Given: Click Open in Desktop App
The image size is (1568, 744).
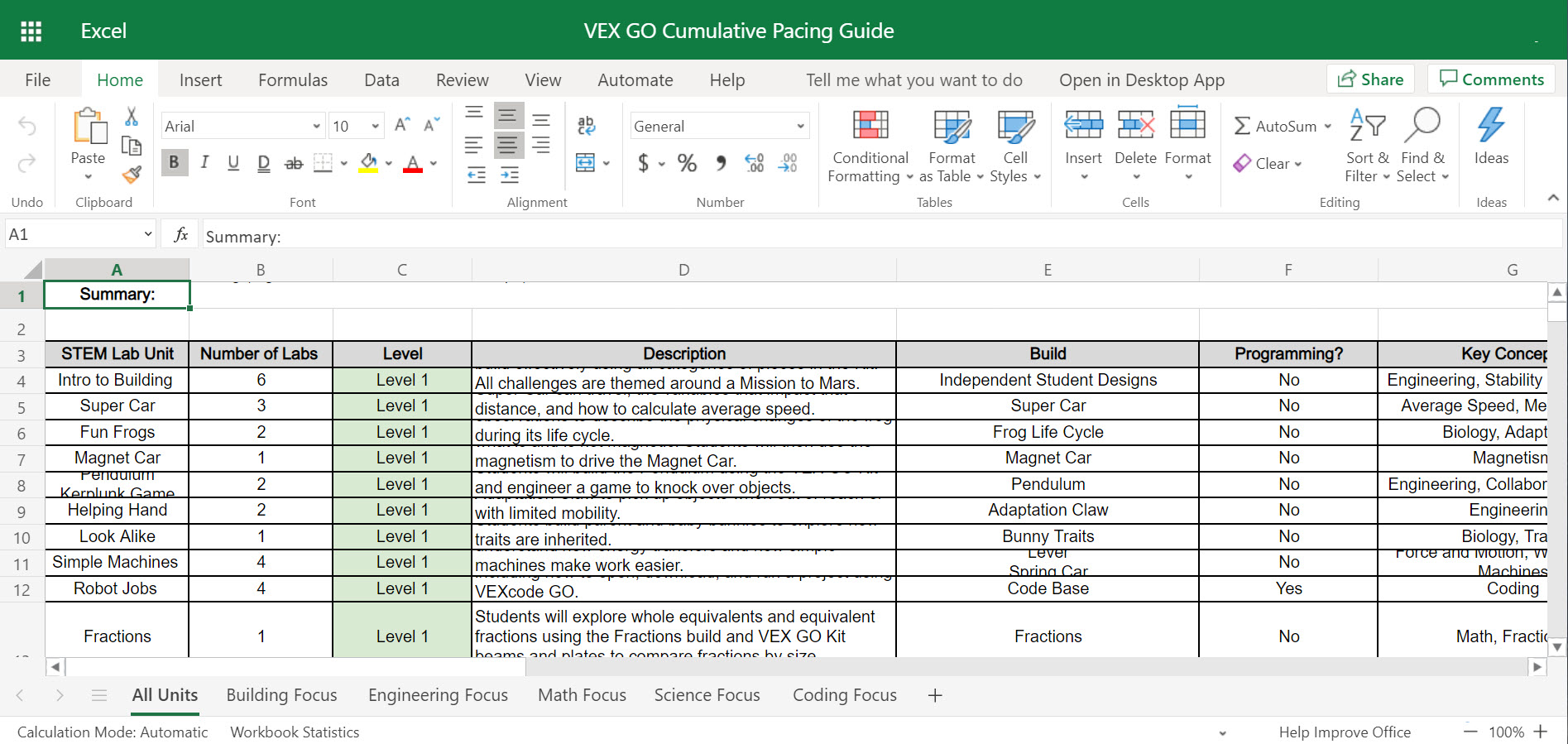Looking at the screenshot, I should (x=1141, y=79).
